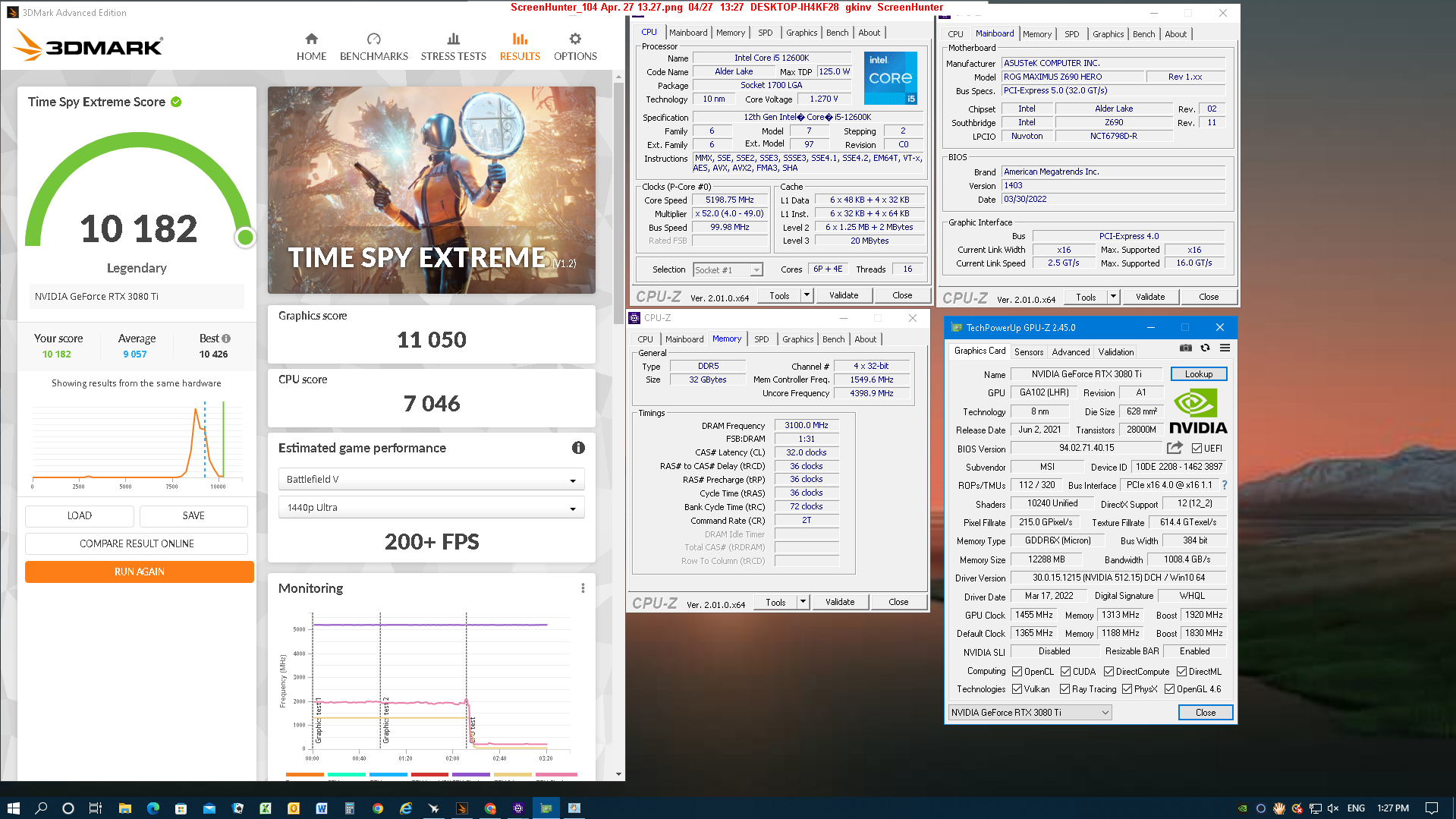The height and width of the screenshot is (819, 1456).
Task: Click Bus Interface question mark in GPU-Z
Action: point(1224,485)
